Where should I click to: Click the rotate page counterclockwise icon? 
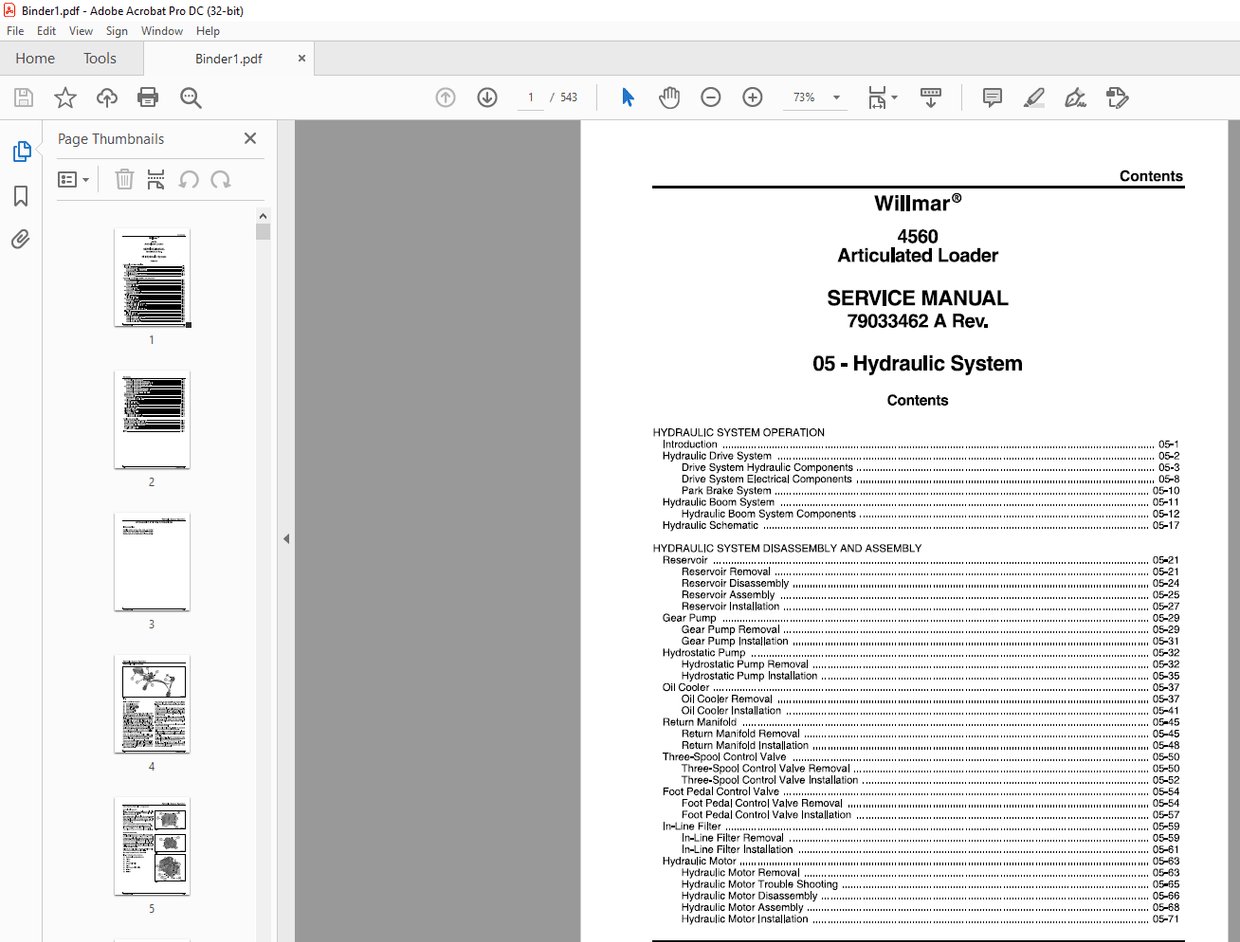pos(190,179)
